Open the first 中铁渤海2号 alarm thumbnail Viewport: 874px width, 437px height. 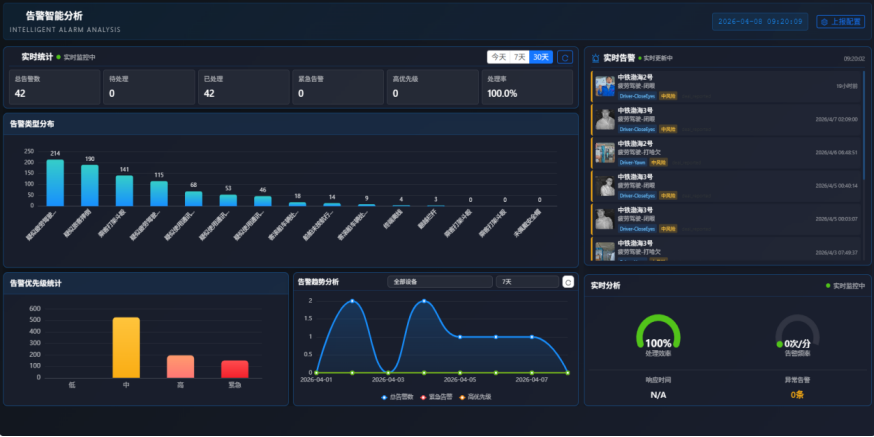(x=605, y=86)
